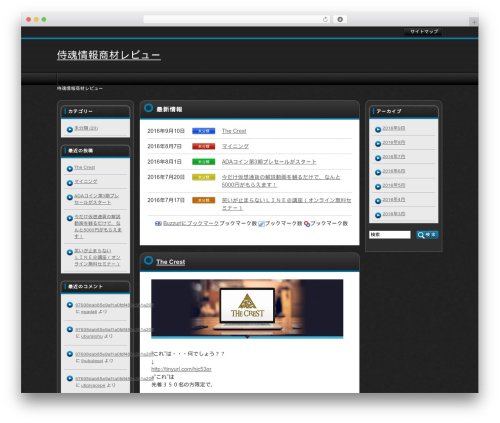
Task: Click the search text field in sidebar
Action: click(390, 235)
